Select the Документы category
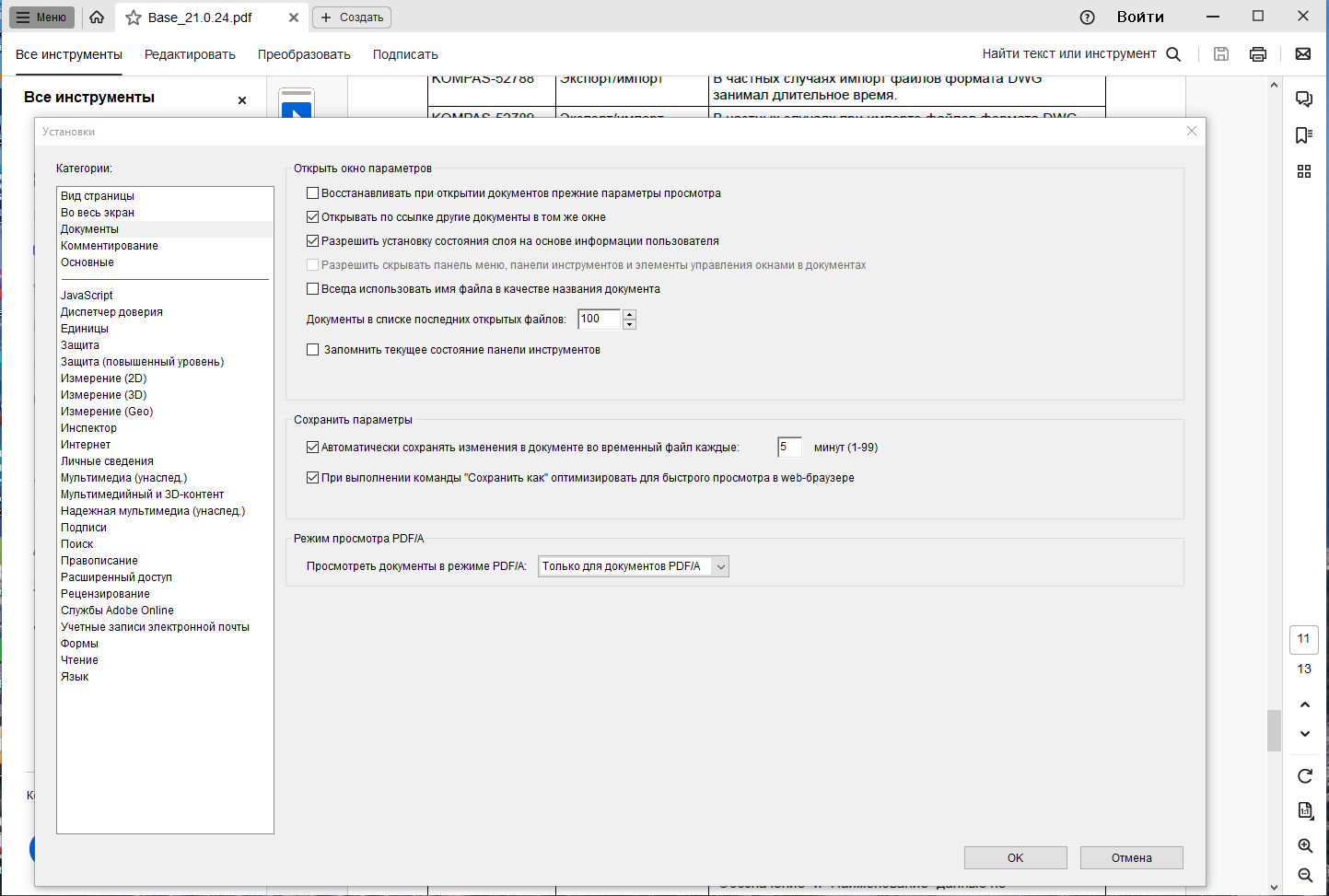The height and width of the screenshot is (896, 1329). point(165,229)
